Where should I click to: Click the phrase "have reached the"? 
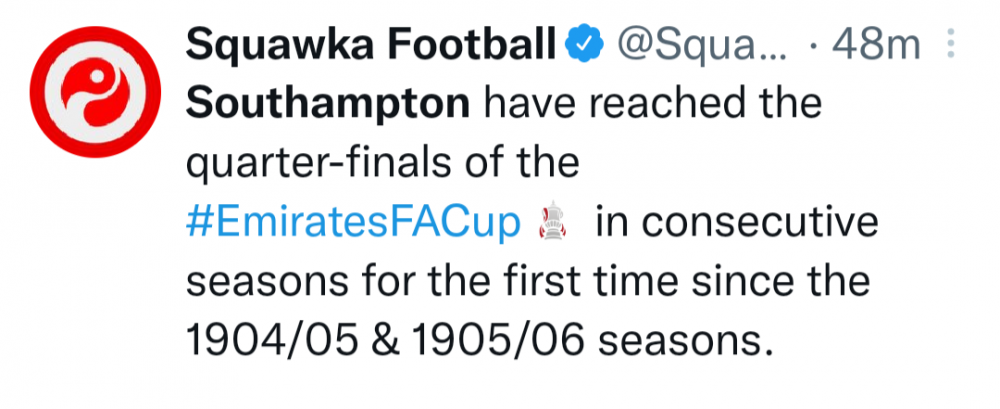[x=652, y=104]
